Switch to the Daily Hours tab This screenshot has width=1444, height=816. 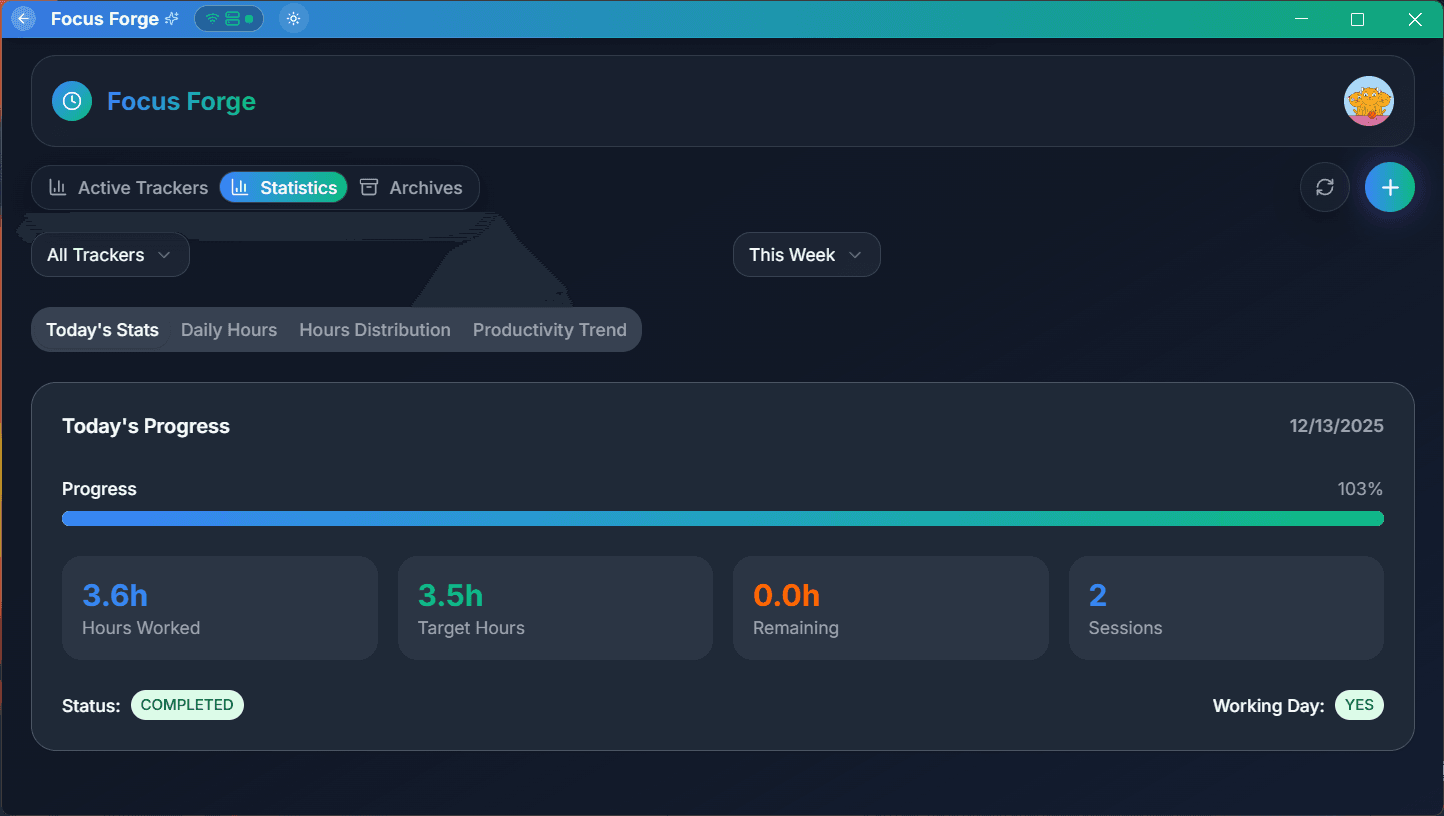pyautogui.click(x=228, y=329)
